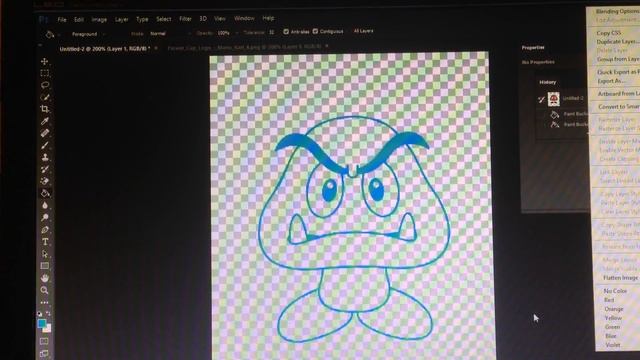The height and width of the screenshot is (360, 640).
Task: Open the Layer menu
Action: [x=121, y=20]
